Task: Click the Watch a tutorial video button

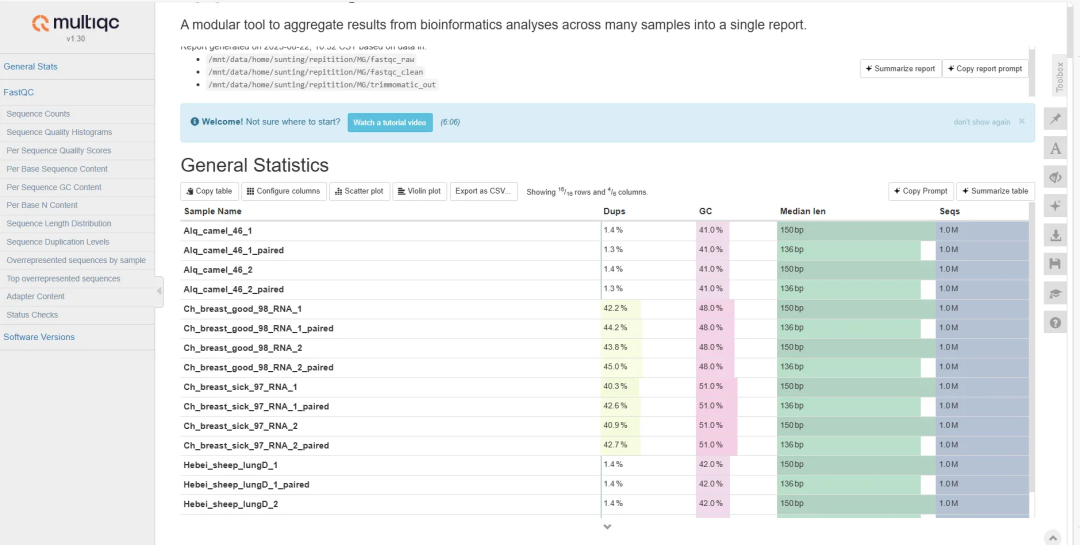Action: click(390, 122)
